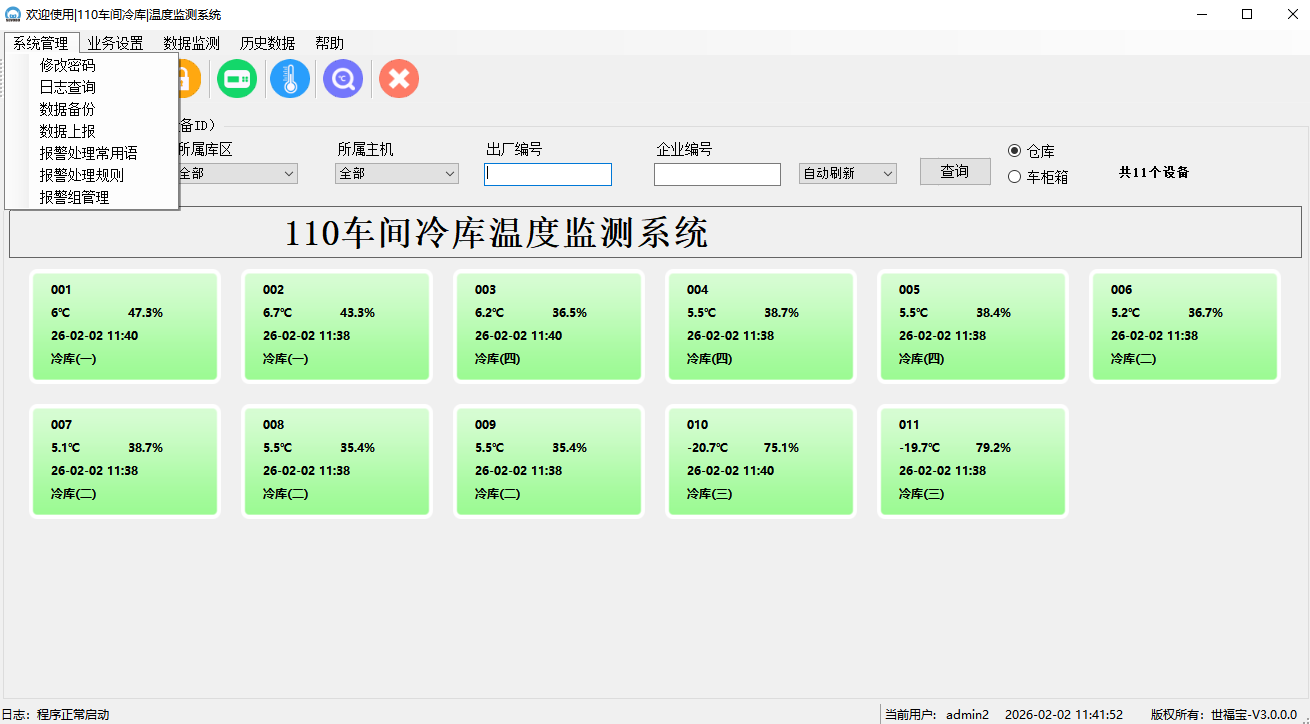Select device card 010 showing -20.7℃

point(761,460)
